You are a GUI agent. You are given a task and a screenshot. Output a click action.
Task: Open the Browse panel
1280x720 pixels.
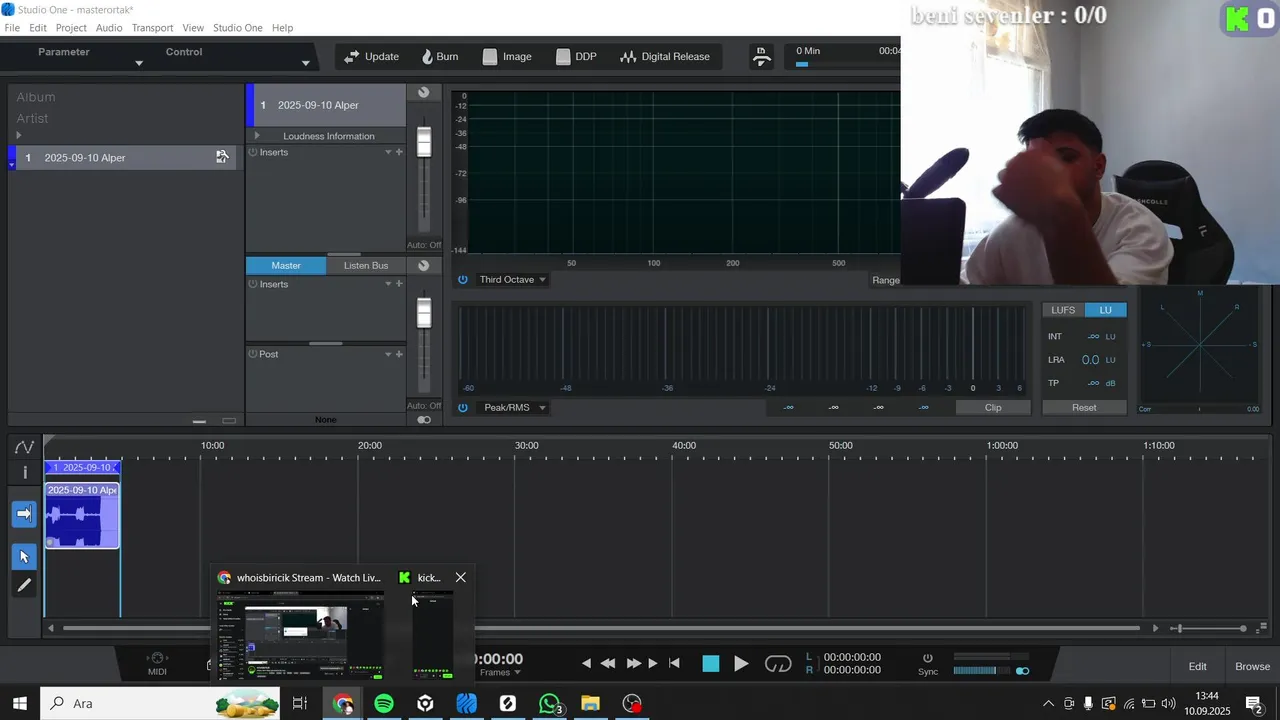(x=1252, y=666)
